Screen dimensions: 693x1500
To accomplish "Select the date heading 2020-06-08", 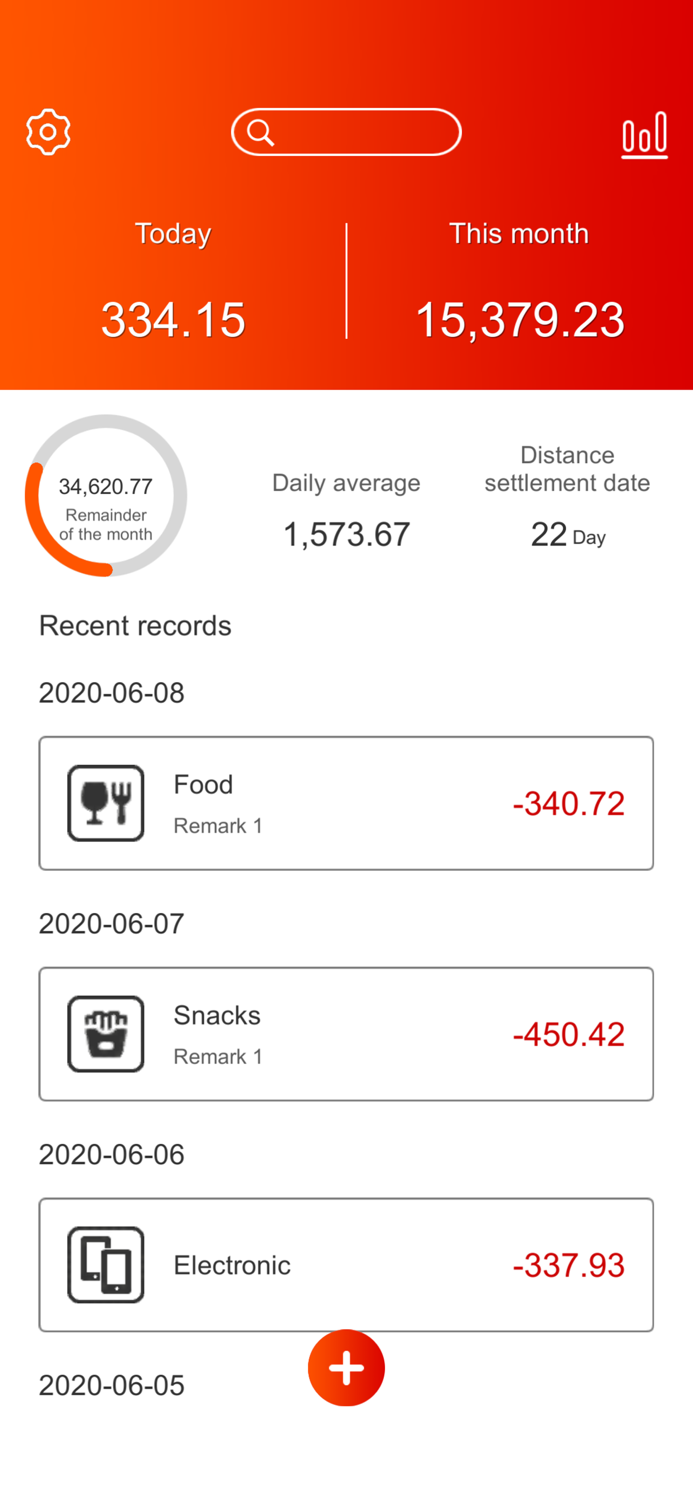I will coord(111,693).
